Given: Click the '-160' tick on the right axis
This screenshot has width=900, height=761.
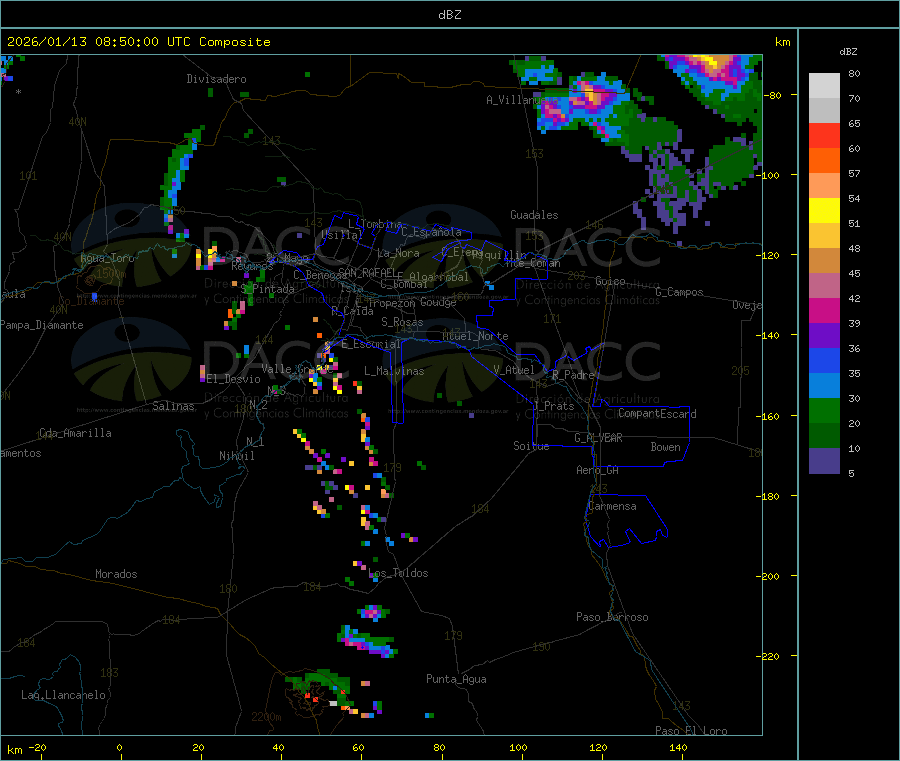Looking at the screenshot, I should (768, 416).
